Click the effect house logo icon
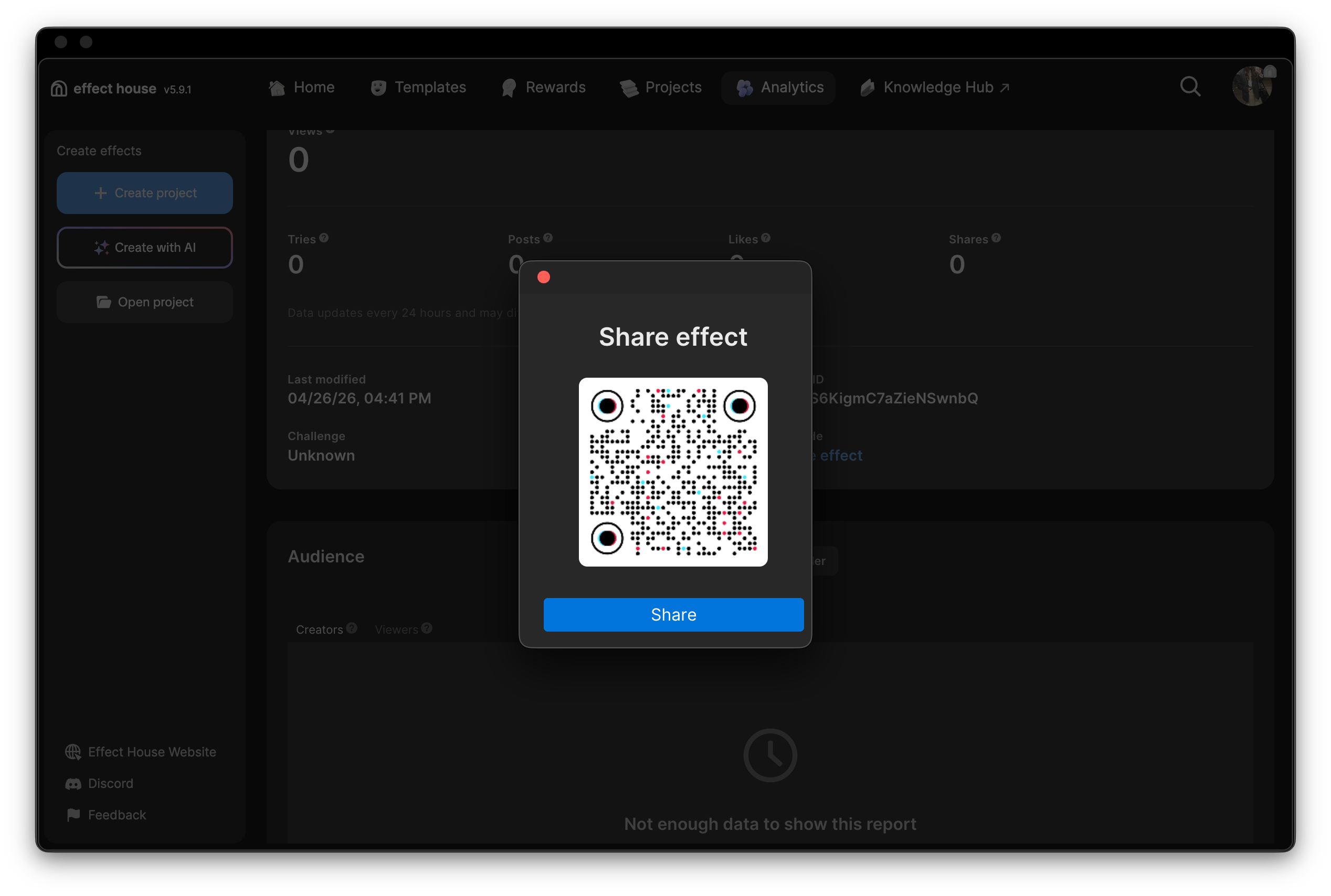This screenshot has height=896, width=1331. pyautogui.click(x=59, y=89)
